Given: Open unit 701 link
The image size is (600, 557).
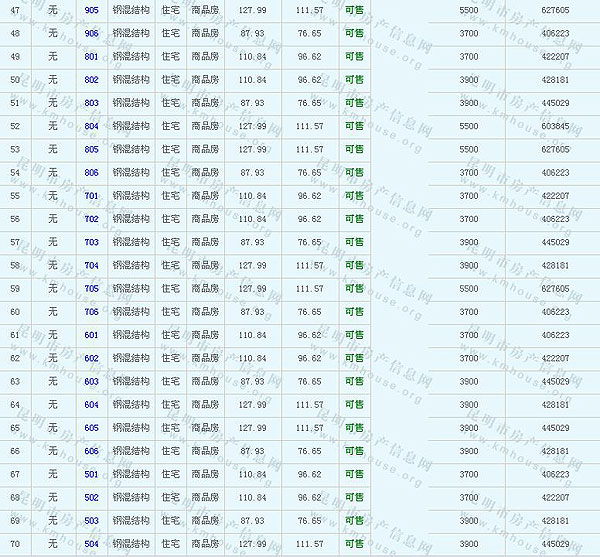Looking at the screenshot, I should 92,196.
